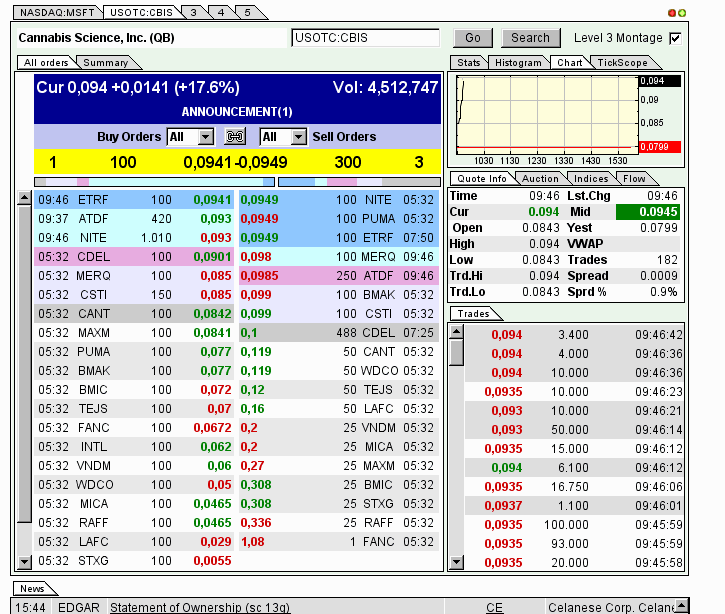Click order book scroll up arrow
Viewport: 725px width, 614px height.
pyautogui.click(x=25, y=199)
